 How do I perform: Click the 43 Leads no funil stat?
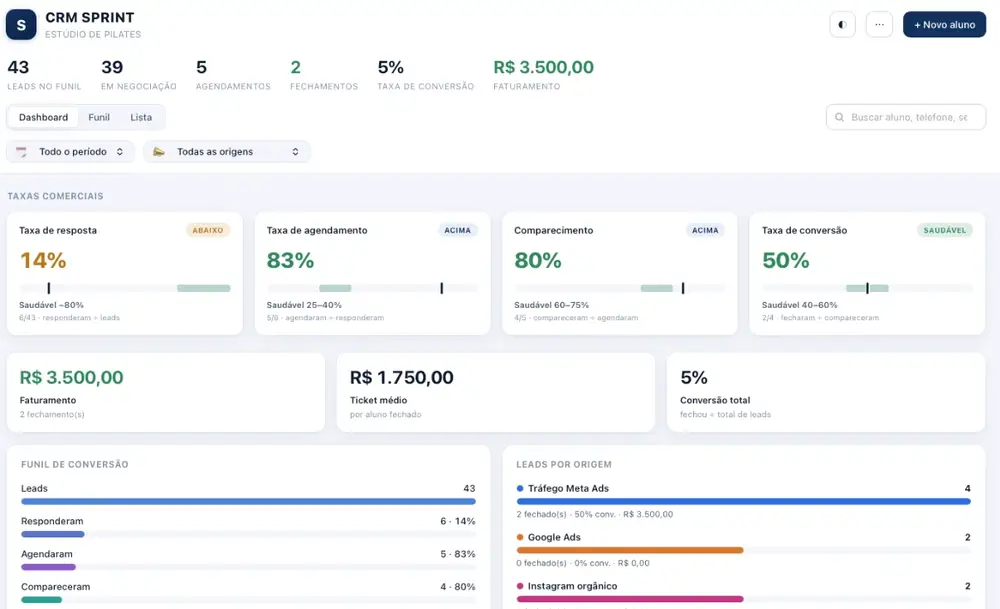pyautogui.click(x=44, y=75)
